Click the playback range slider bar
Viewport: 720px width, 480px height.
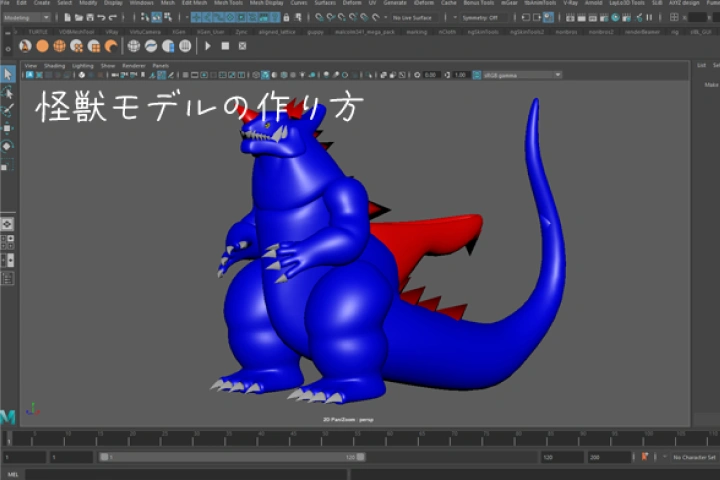pos(232,457)
